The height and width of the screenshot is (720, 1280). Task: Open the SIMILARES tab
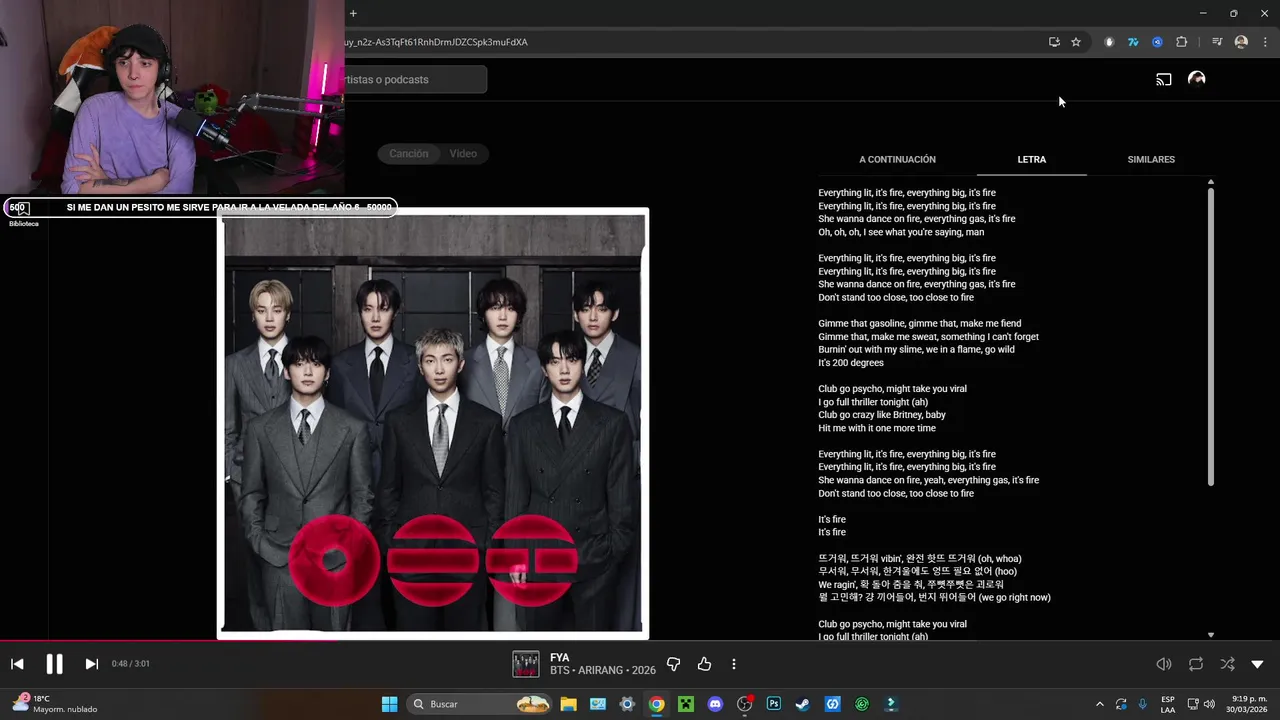(x=1151, y=159)
